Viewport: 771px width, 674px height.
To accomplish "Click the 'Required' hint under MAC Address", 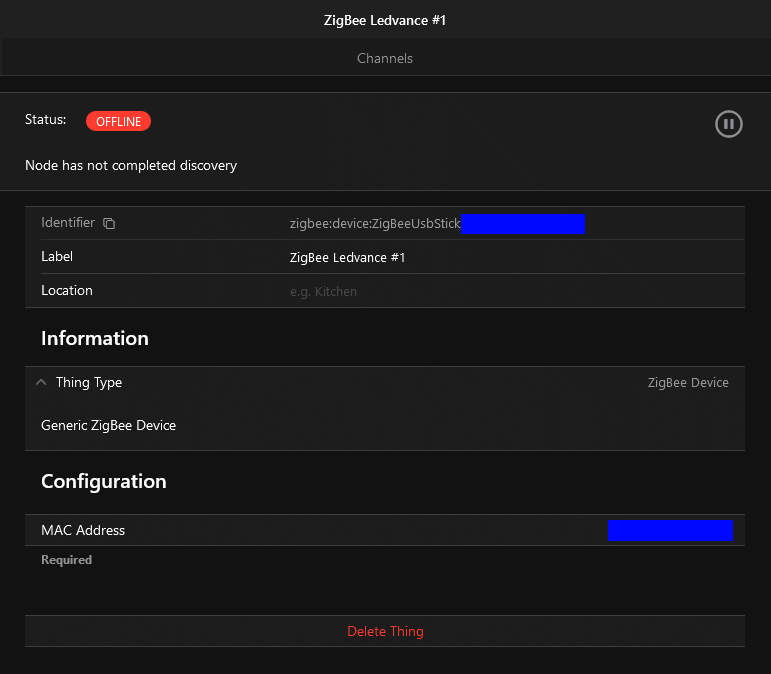I will click(x=66, y=560).
